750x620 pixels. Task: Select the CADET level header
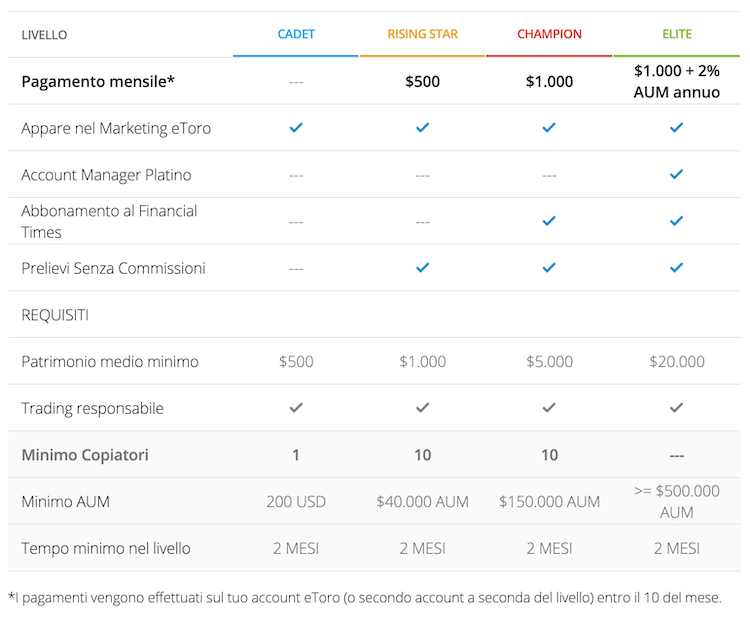(x=296, y=34)
